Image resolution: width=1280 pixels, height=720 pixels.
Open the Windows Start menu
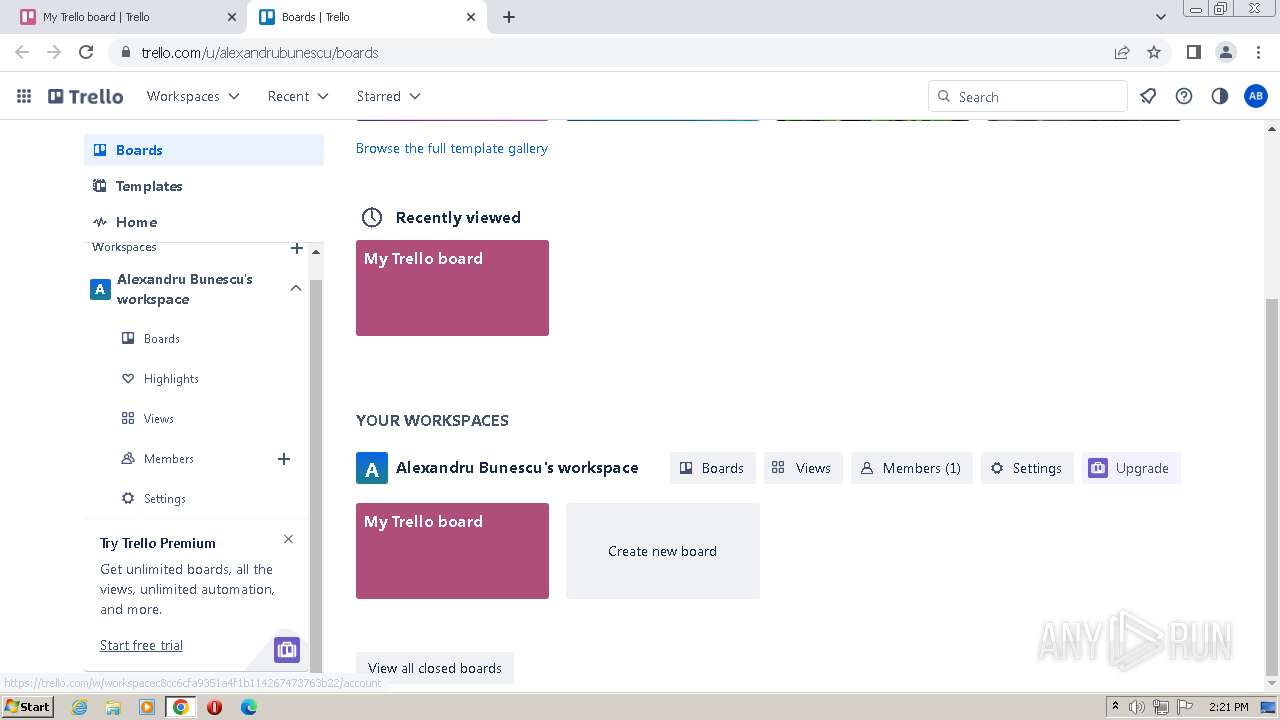tap(28, 707)
